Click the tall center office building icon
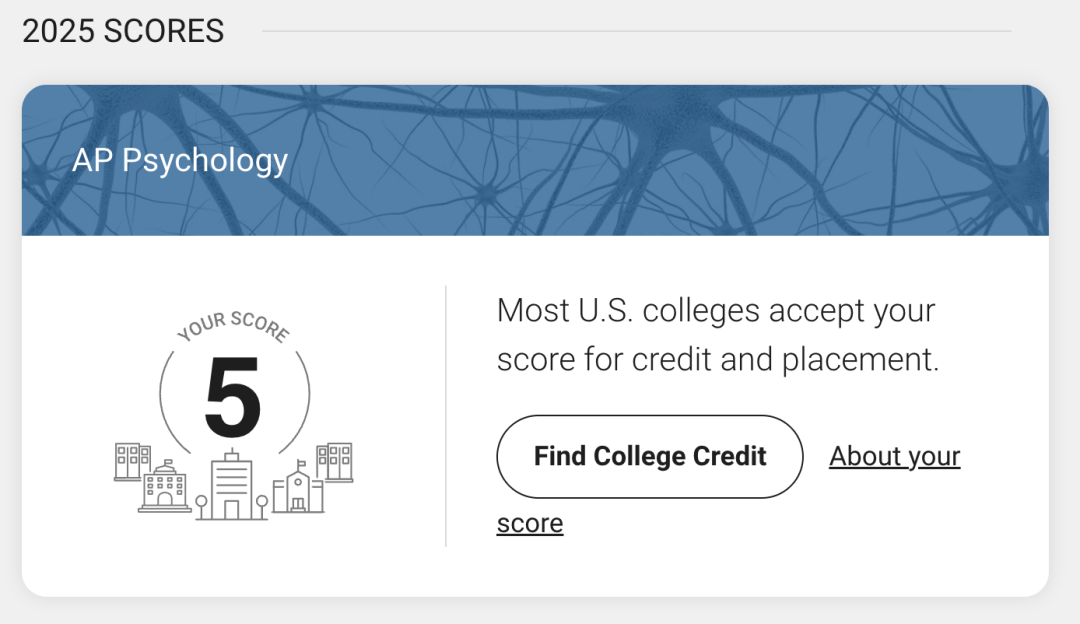 click(x=231, y=485)
